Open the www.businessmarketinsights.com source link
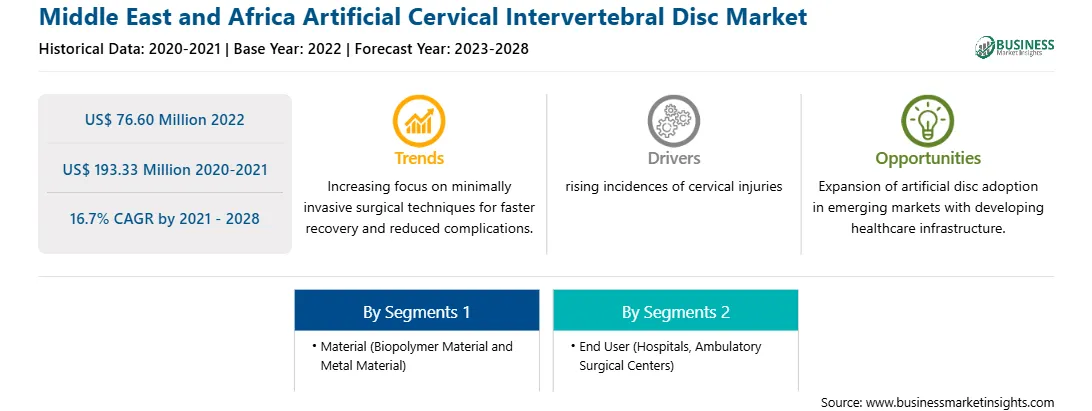The width and height of the screenshot is (1092, 411). coord(960,402)
